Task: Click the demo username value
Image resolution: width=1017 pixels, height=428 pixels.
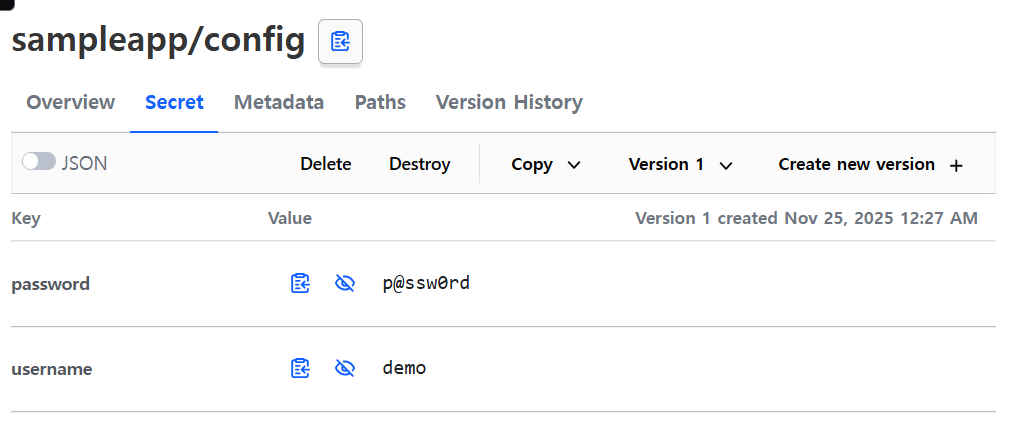Action: click(x=404, y=368)
